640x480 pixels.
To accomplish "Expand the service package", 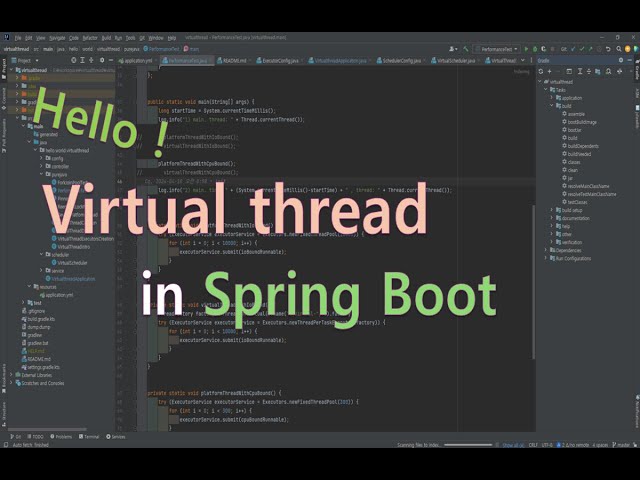I will pos(41,270).
